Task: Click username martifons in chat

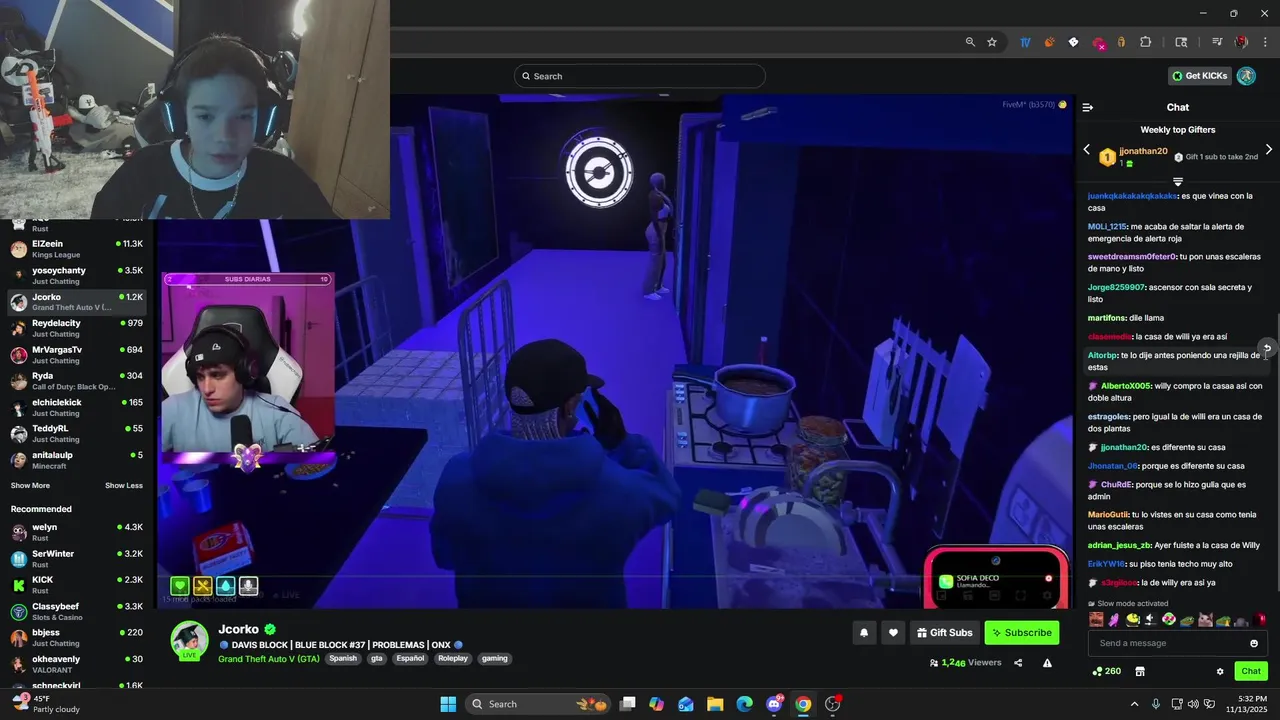Action: click(1107, 318)
